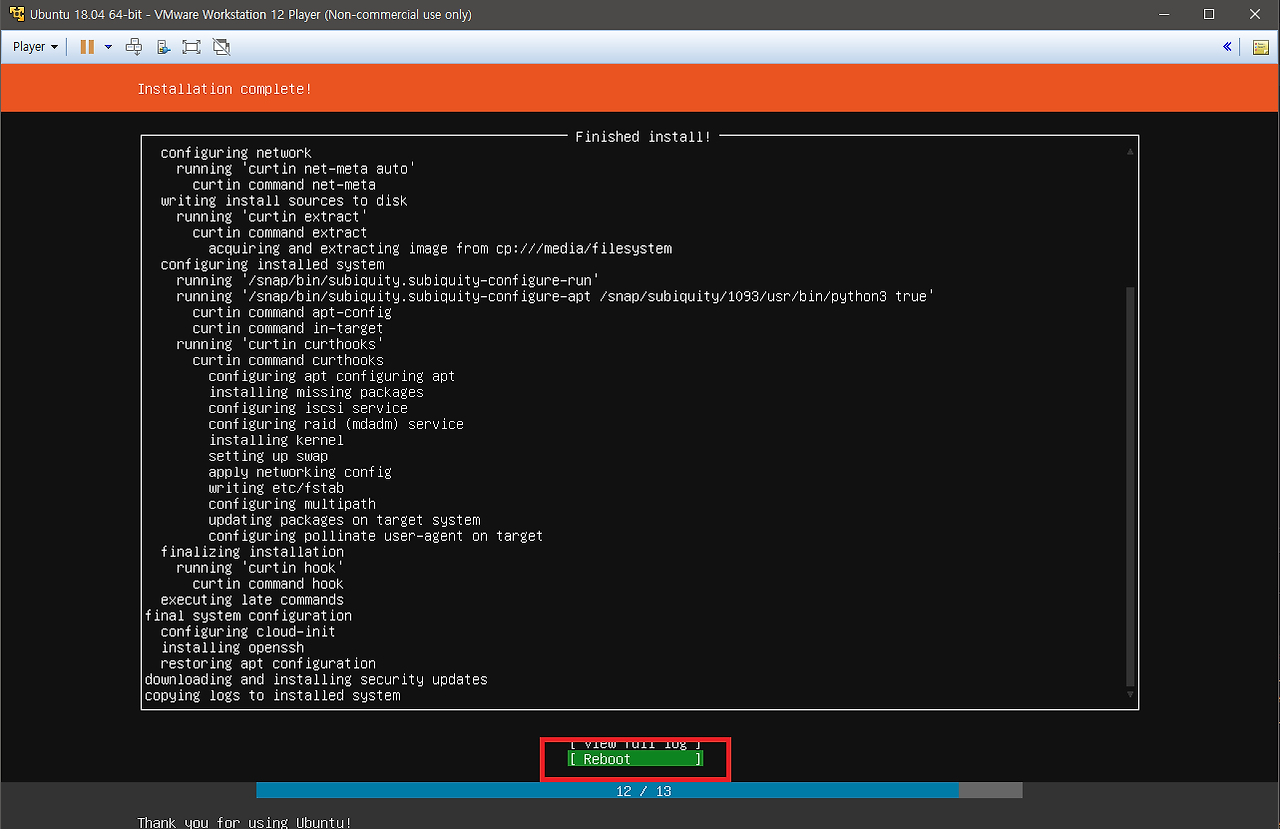Viewport: 1280px width, 829px height.
Task: Select View full log button
Action: click(635, 744)
